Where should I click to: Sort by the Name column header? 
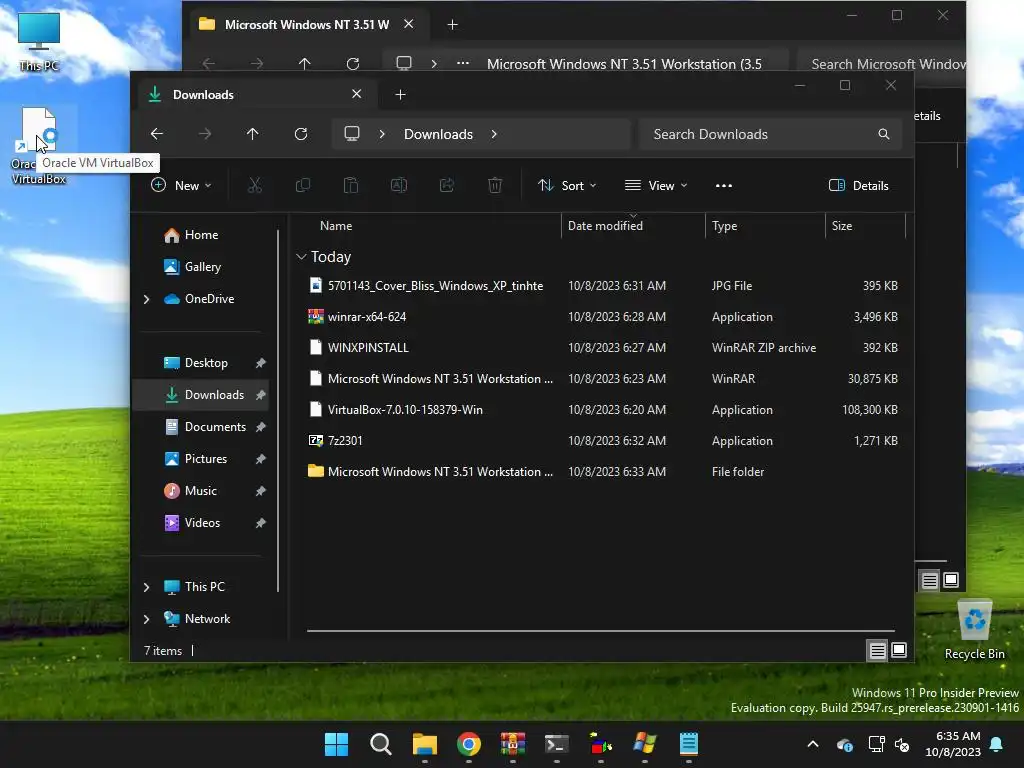pyautogui.click(x=336, y=226)
